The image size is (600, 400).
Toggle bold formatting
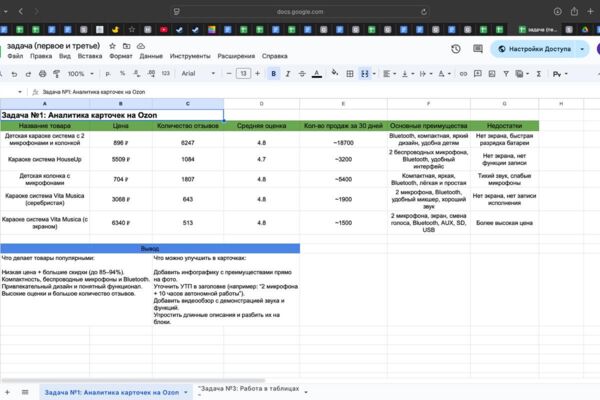coord(274,73)
